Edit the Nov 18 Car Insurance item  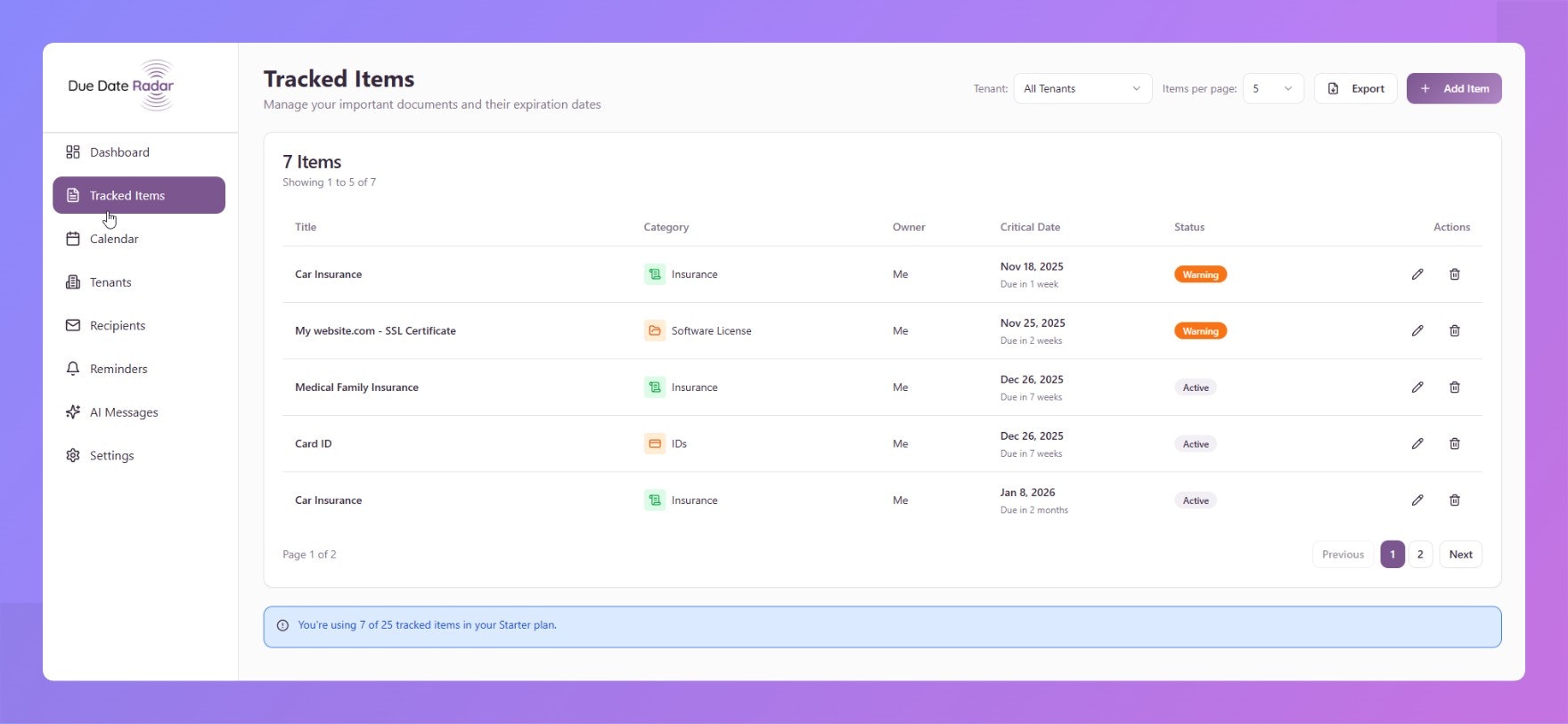tap(1417, 274)
